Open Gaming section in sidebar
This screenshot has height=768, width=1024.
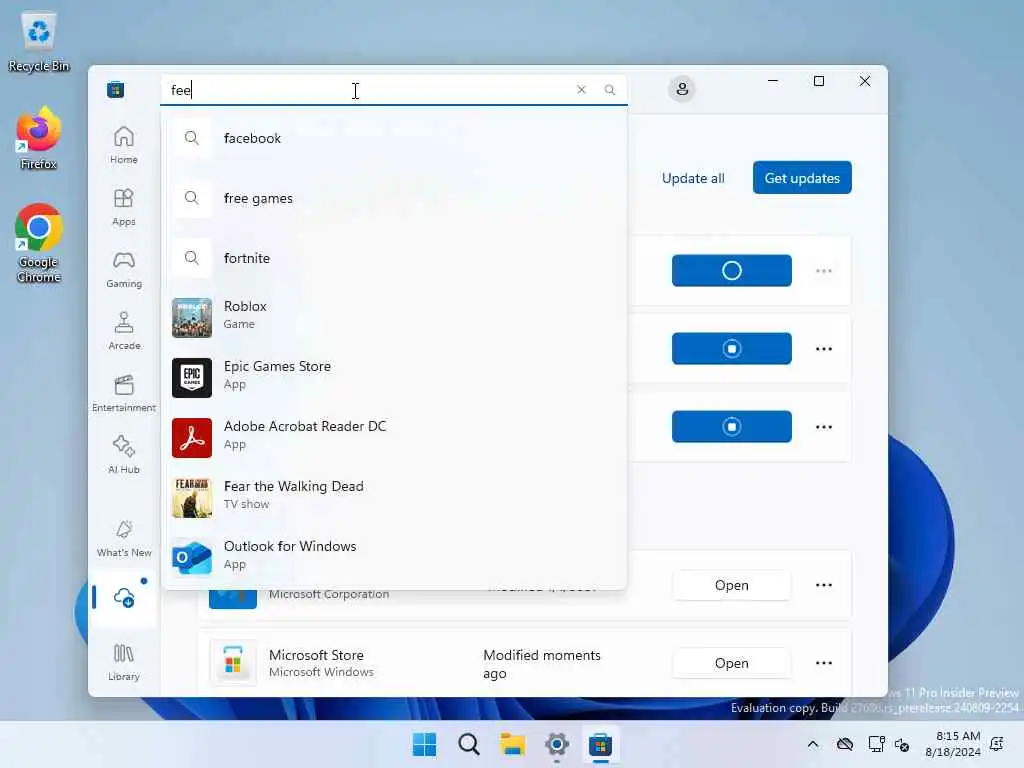pyautogui.click(x=123, y=269)
